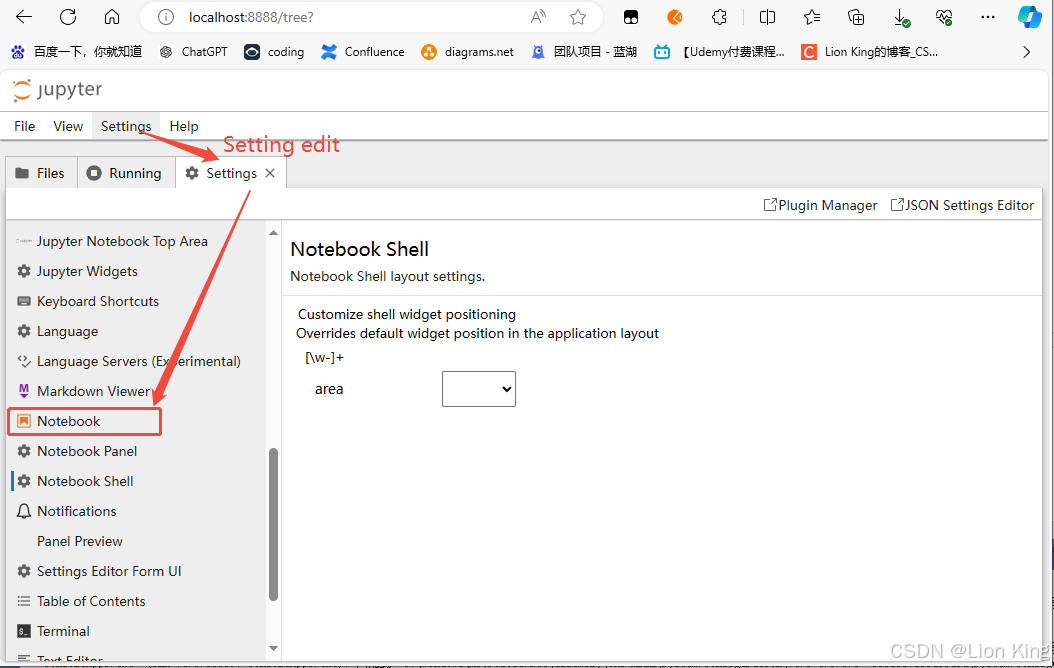Open the area dropdown
The height and width of the screenshot is (668, 1054).
[479, 389]
